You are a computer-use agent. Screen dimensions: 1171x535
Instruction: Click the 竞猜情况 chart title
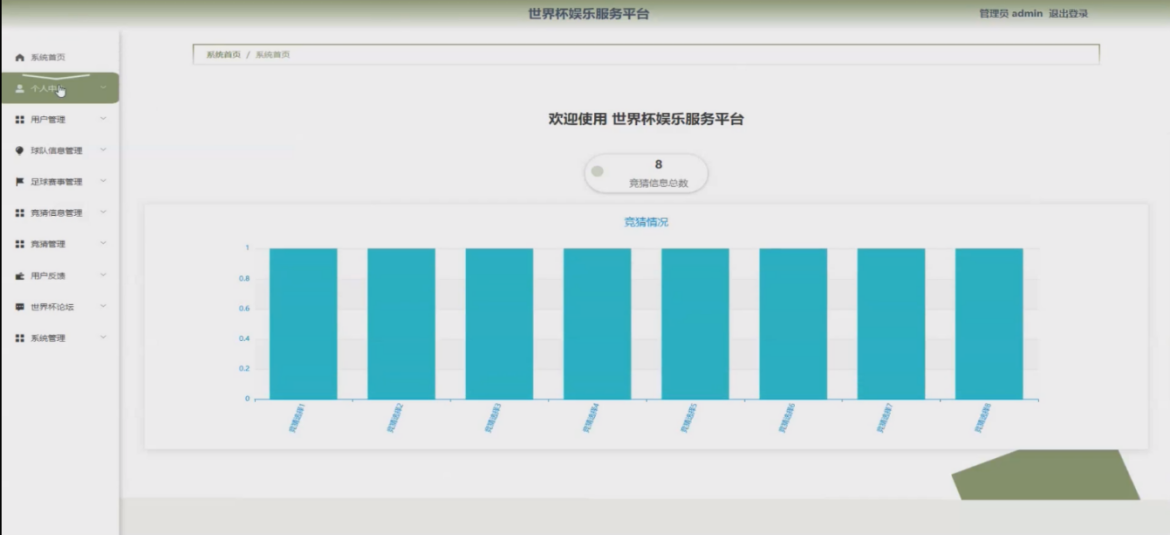[646, 222]
